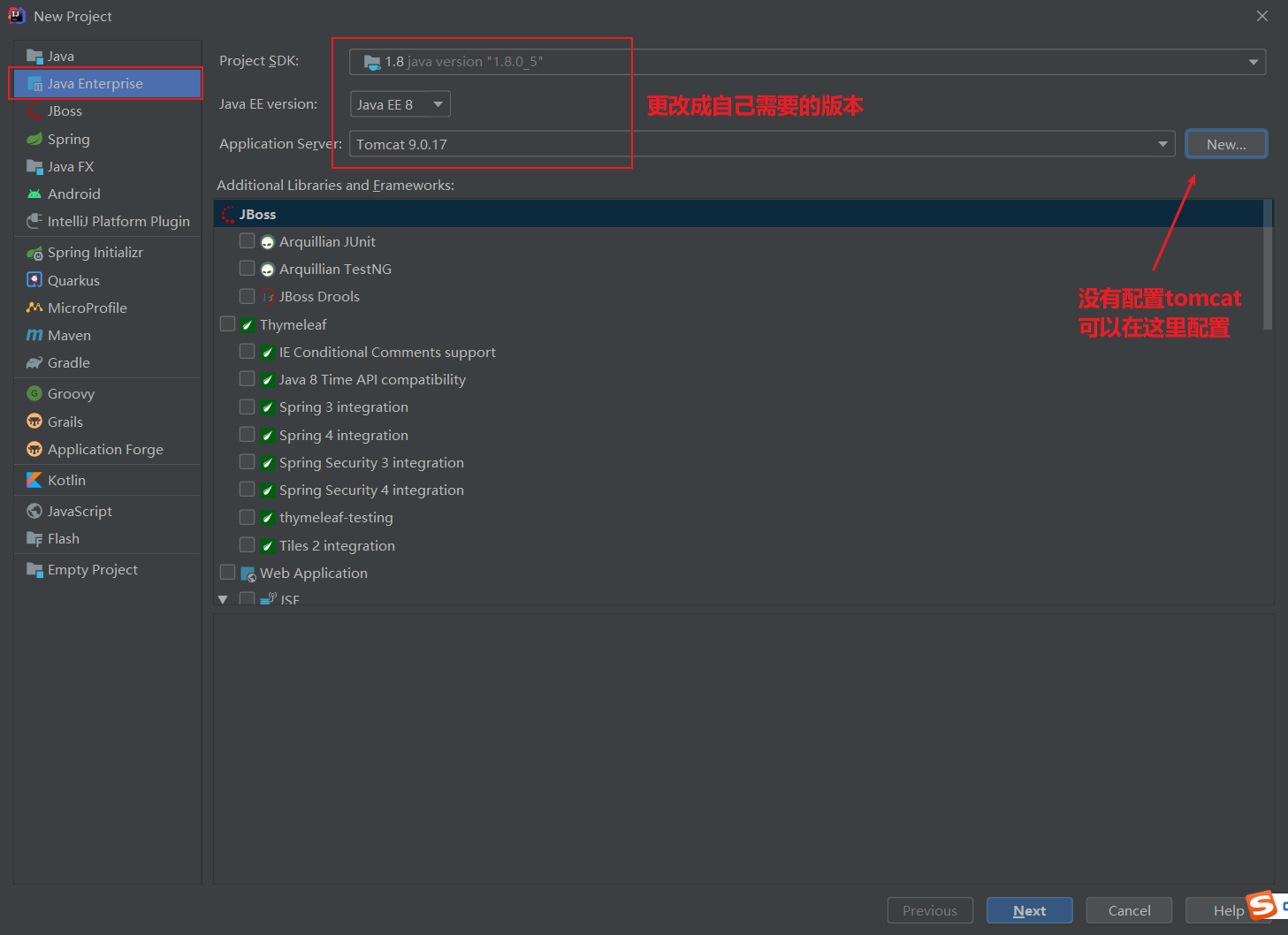Click the MicroProfile icon
Viewport: 1288px width, 935px height.
pyautogui.click(x=34, y=308)
